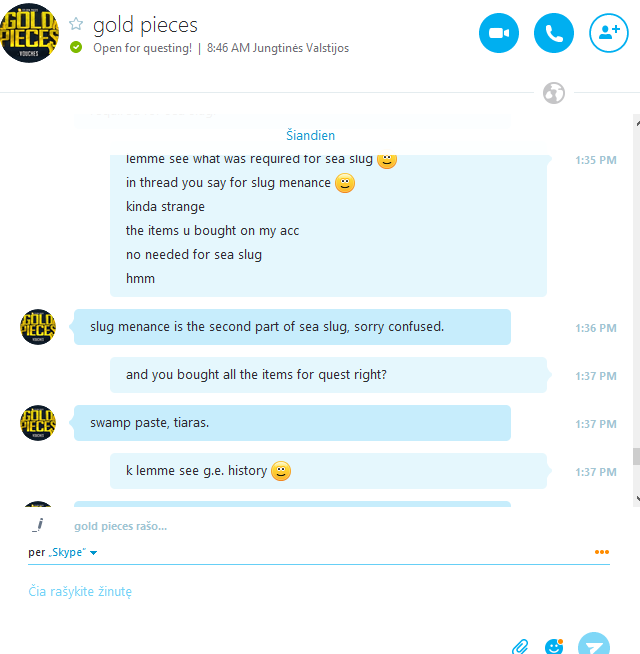Screen dimensions: 640x654
Task: Click the gold pieces contact name
Action: (x=145, y=25)
